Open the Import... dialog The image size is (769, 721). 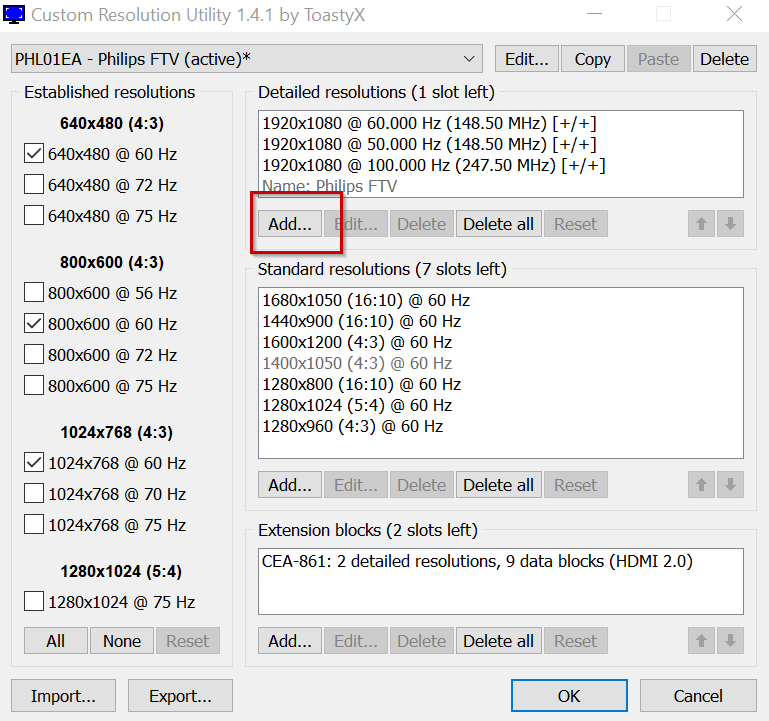click(x=63, y=696)
